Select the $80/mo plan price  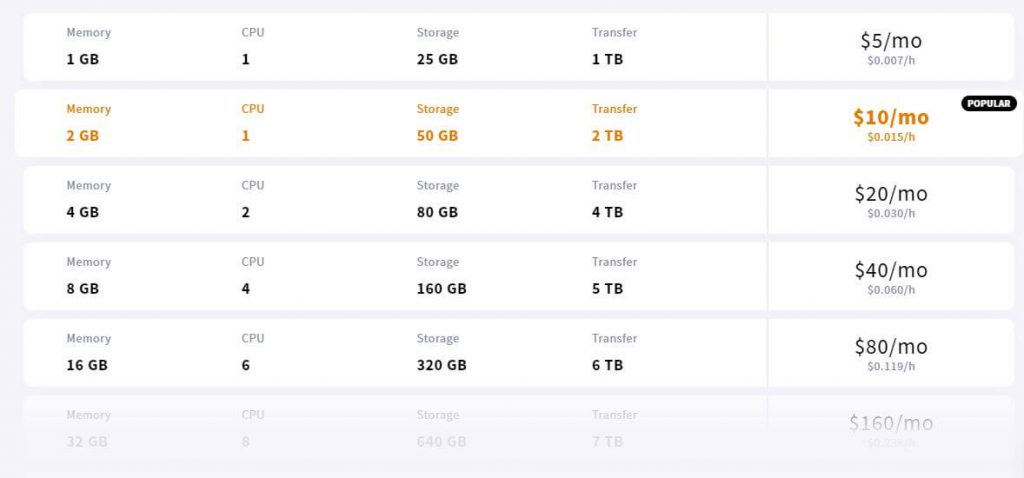pos(891,346)
